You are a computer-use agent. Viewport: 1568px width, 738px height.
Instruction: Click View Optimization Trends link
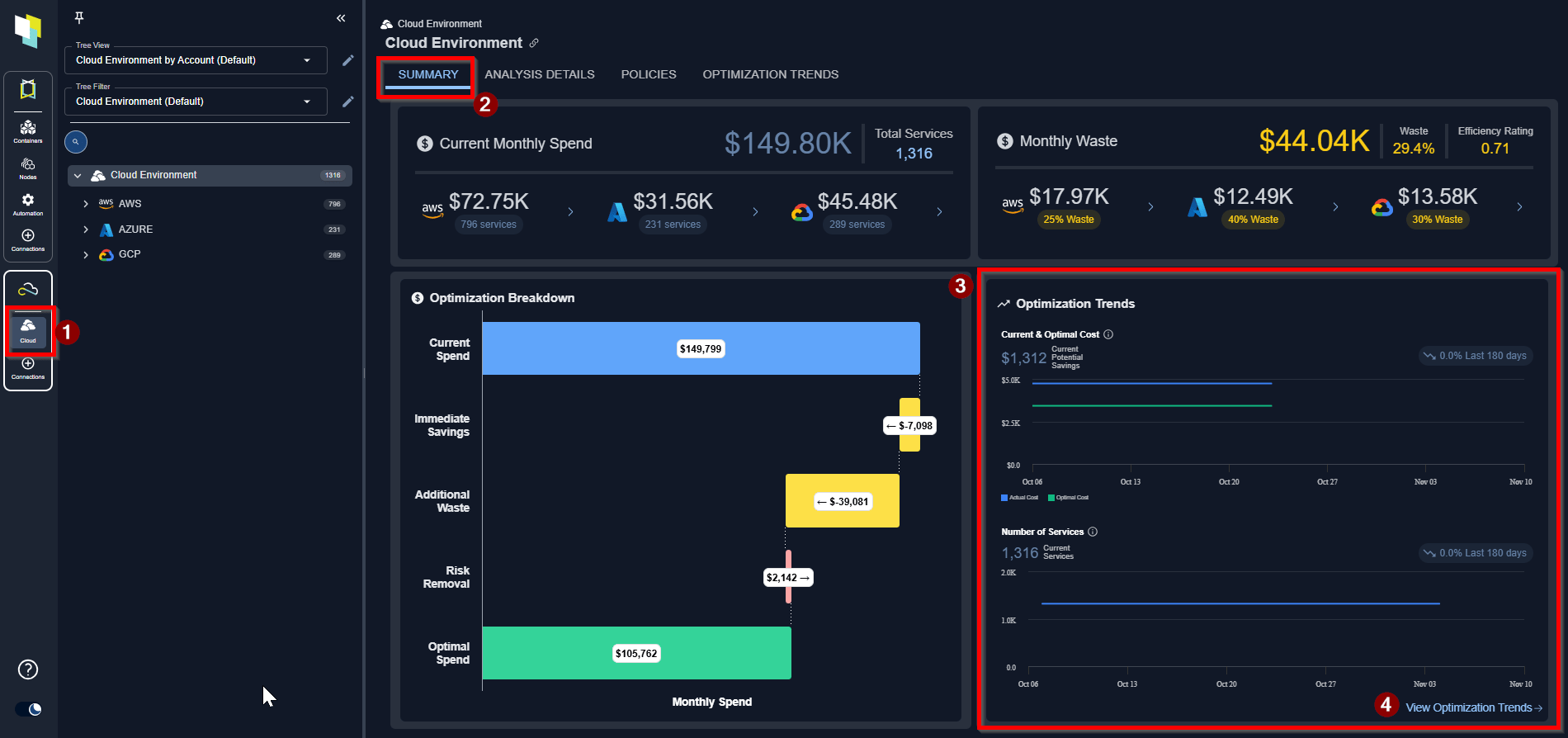1474,707
